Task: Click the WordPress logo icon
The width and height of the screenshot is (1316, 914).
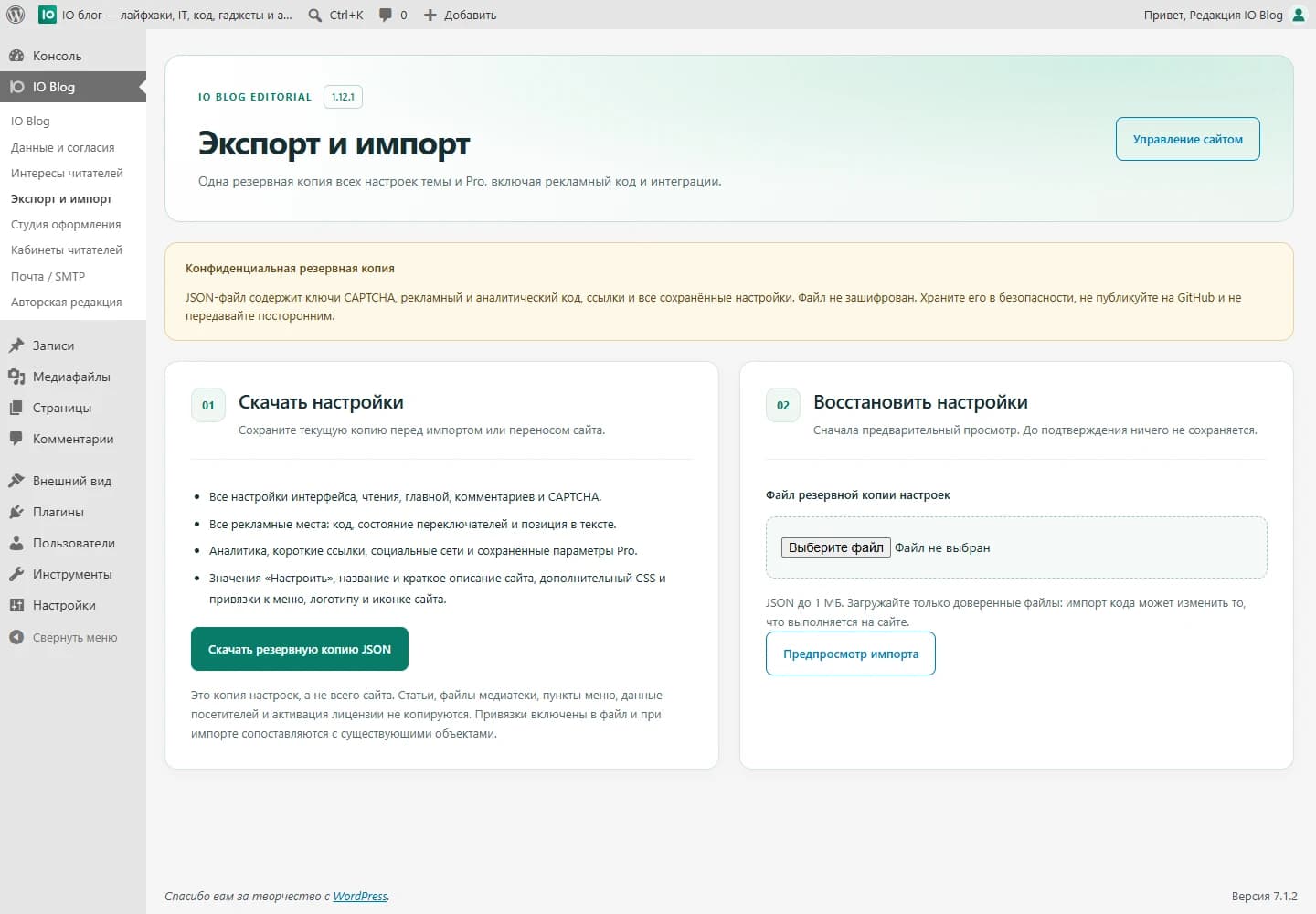Action: (x=16, y=15)
